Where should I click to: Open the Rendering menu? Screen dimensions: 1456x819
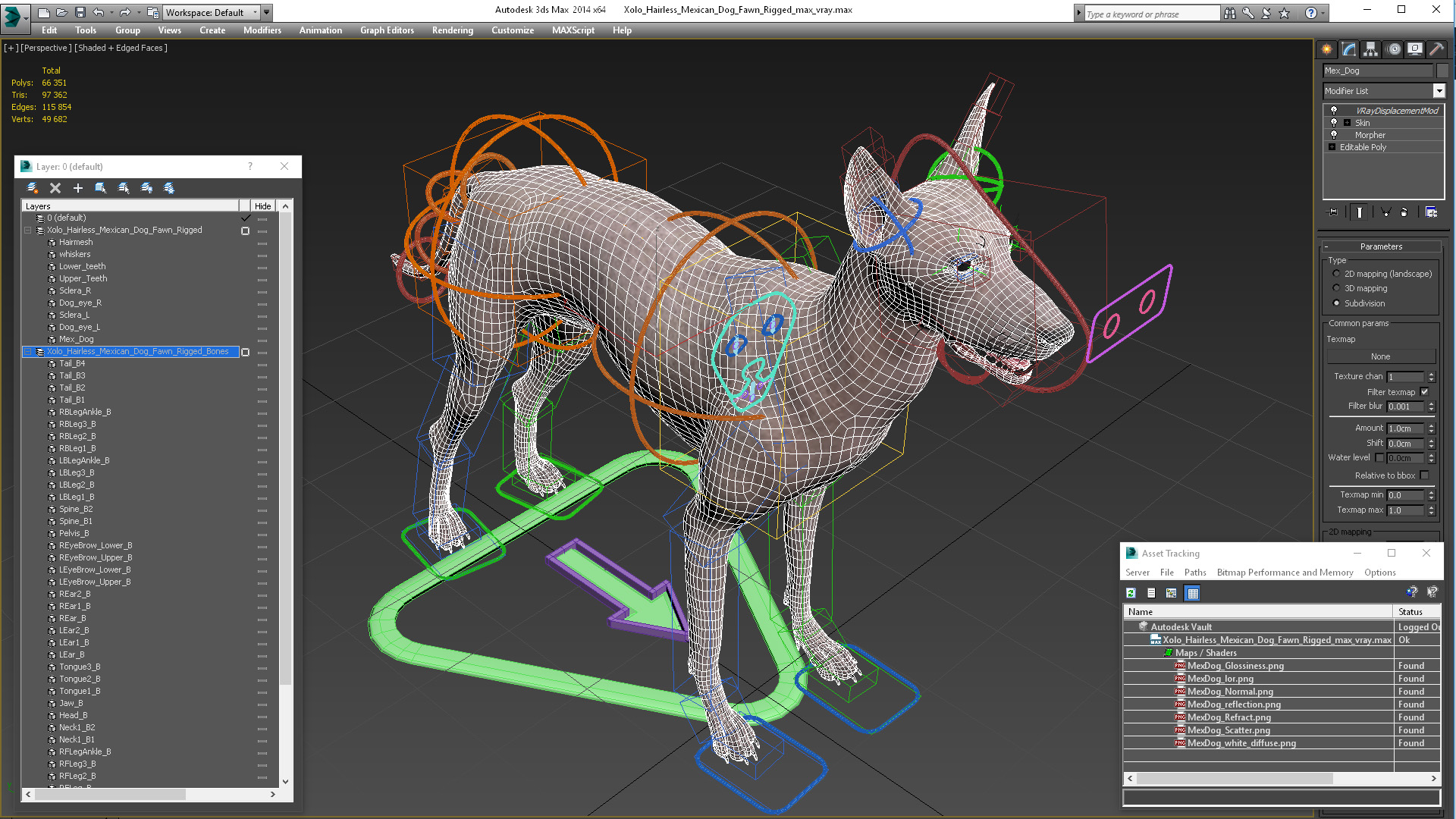point(452,30)
